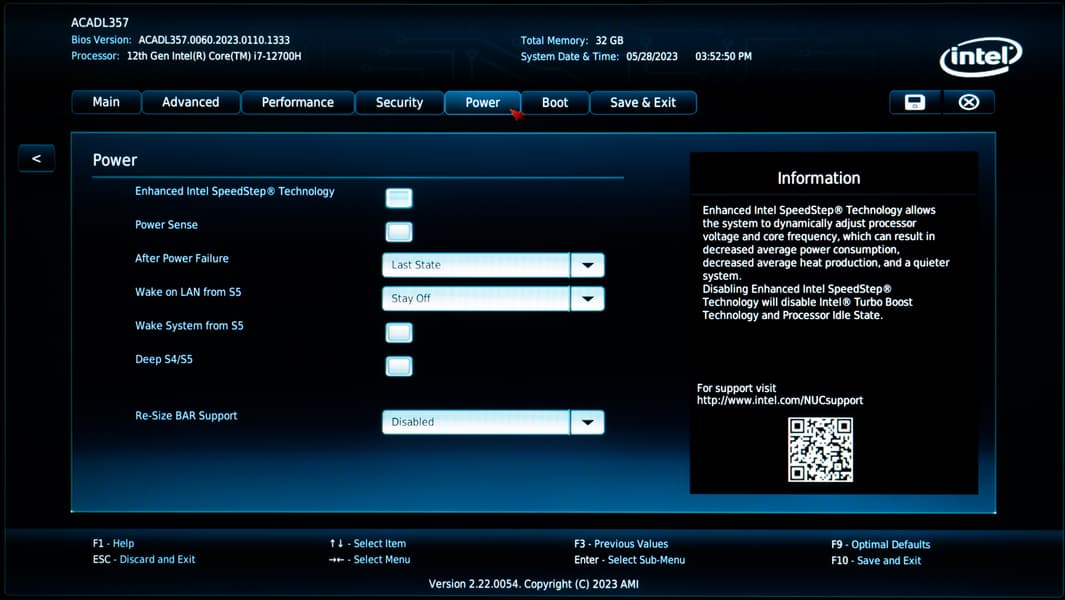Click the Re-Size BAR Support label
Image resolution: width=1065 pixels, height=600 pixels.
point(186,416)
